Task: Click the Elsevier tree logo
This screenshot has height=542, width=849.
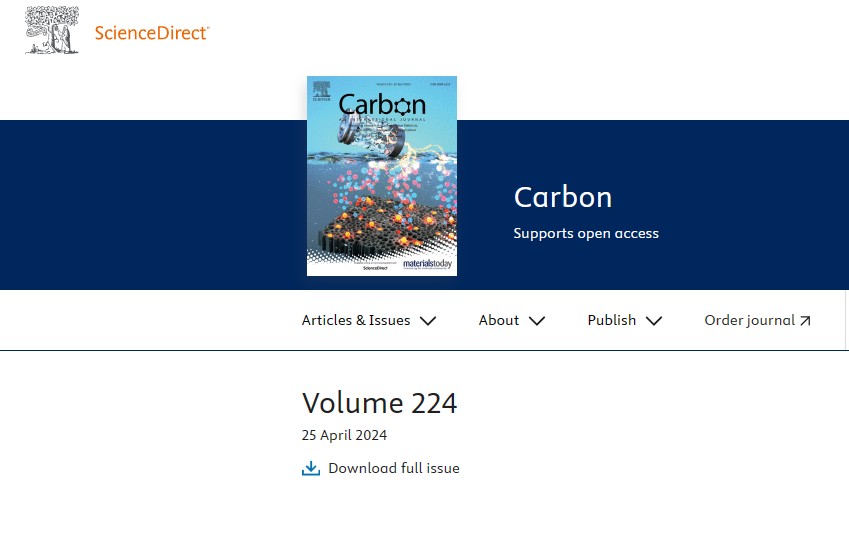Action: tap(52, 30)
